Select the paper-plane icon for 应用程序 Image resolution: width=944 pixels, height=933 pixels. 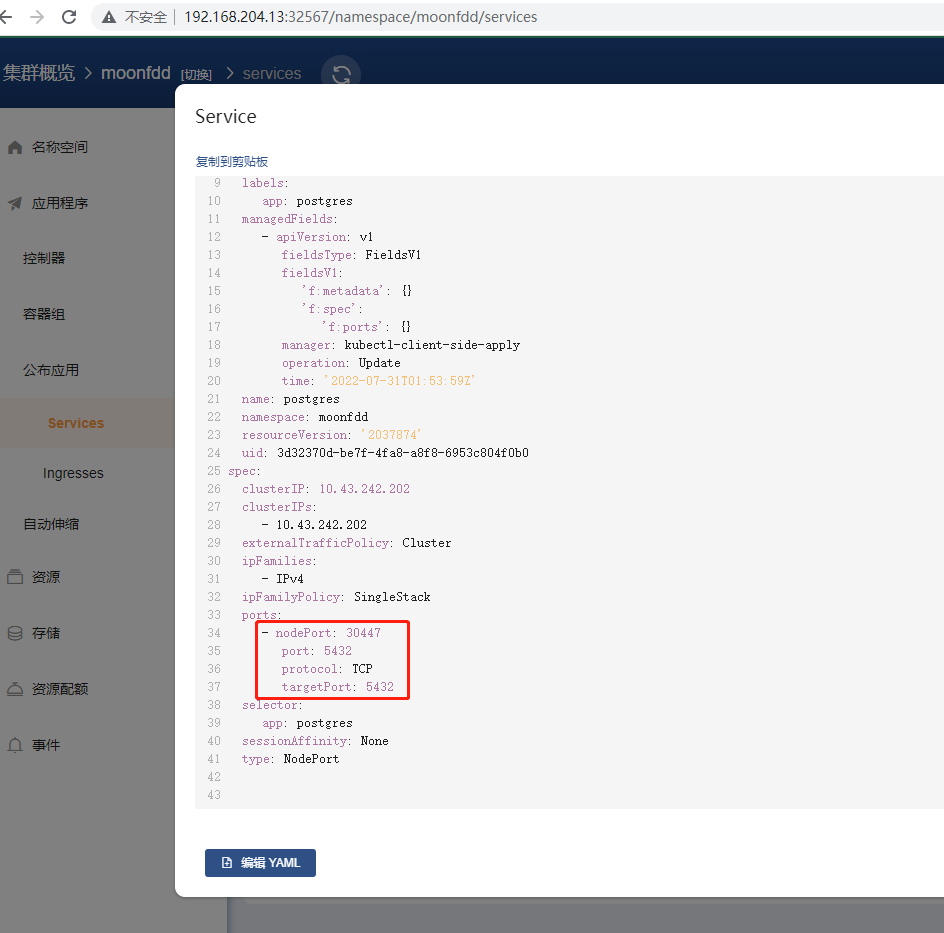coord(14,202)
